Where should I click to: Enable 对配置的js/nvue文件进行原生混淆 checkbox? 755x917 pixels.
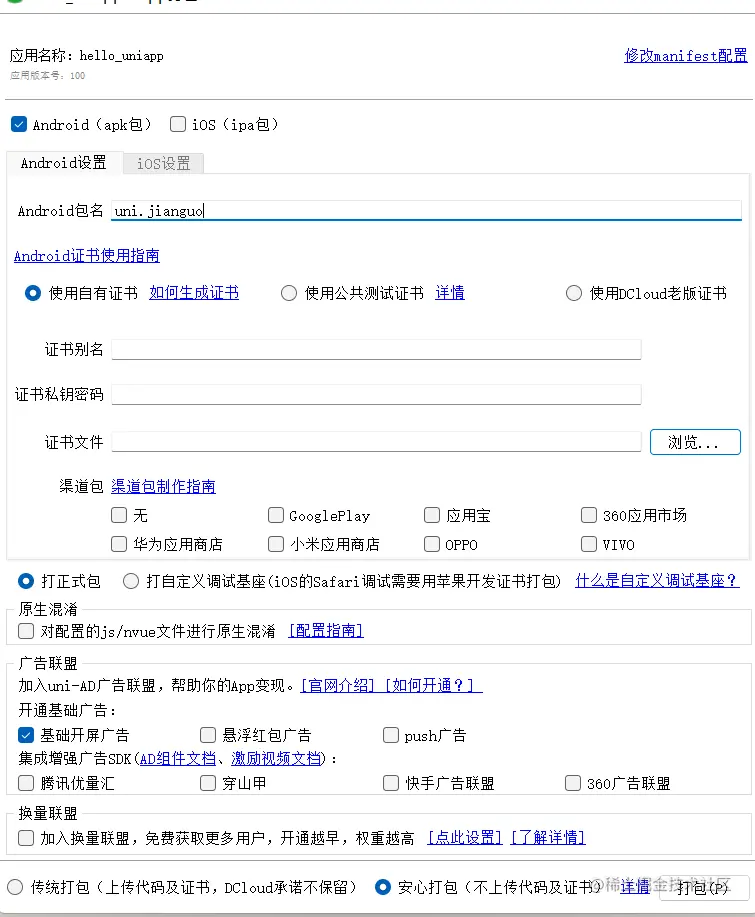point(26,631)
